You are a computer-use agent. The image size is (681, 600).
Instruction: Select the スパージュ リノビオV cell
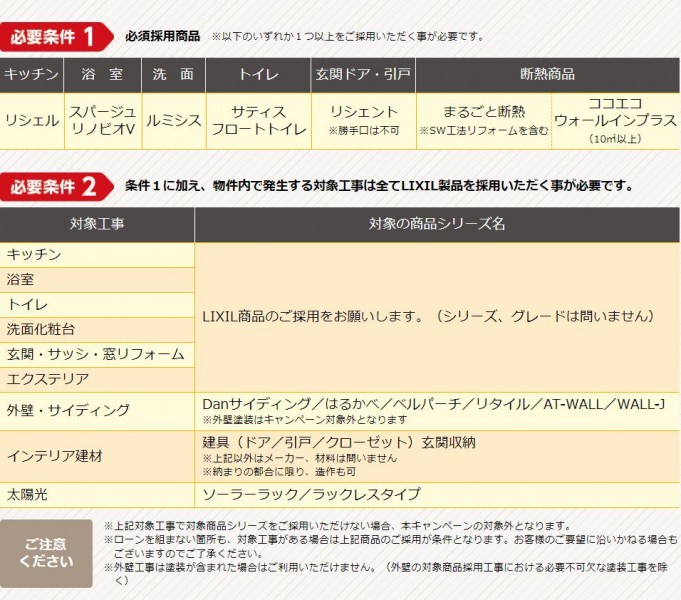(x=102, y=121)
